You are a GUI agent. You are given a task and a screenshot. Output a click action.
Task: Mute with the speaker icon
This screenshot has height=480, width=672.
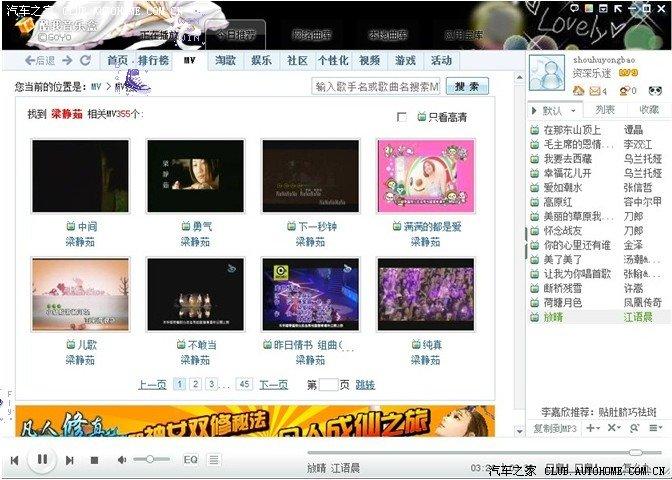122,460
